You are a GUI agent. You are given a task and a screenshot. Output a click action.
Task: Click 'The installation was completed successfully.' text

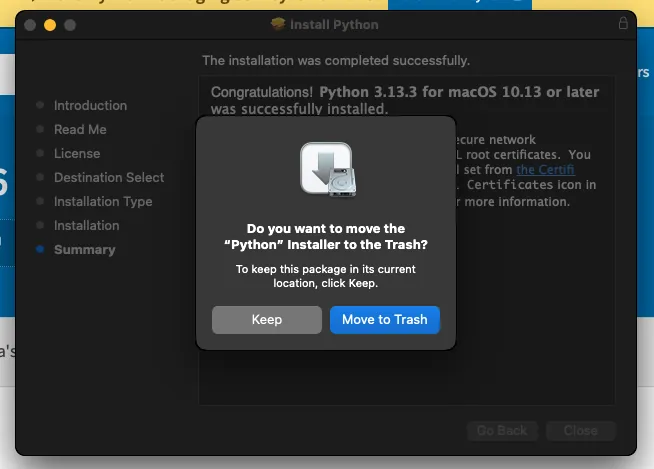point(336,61)
